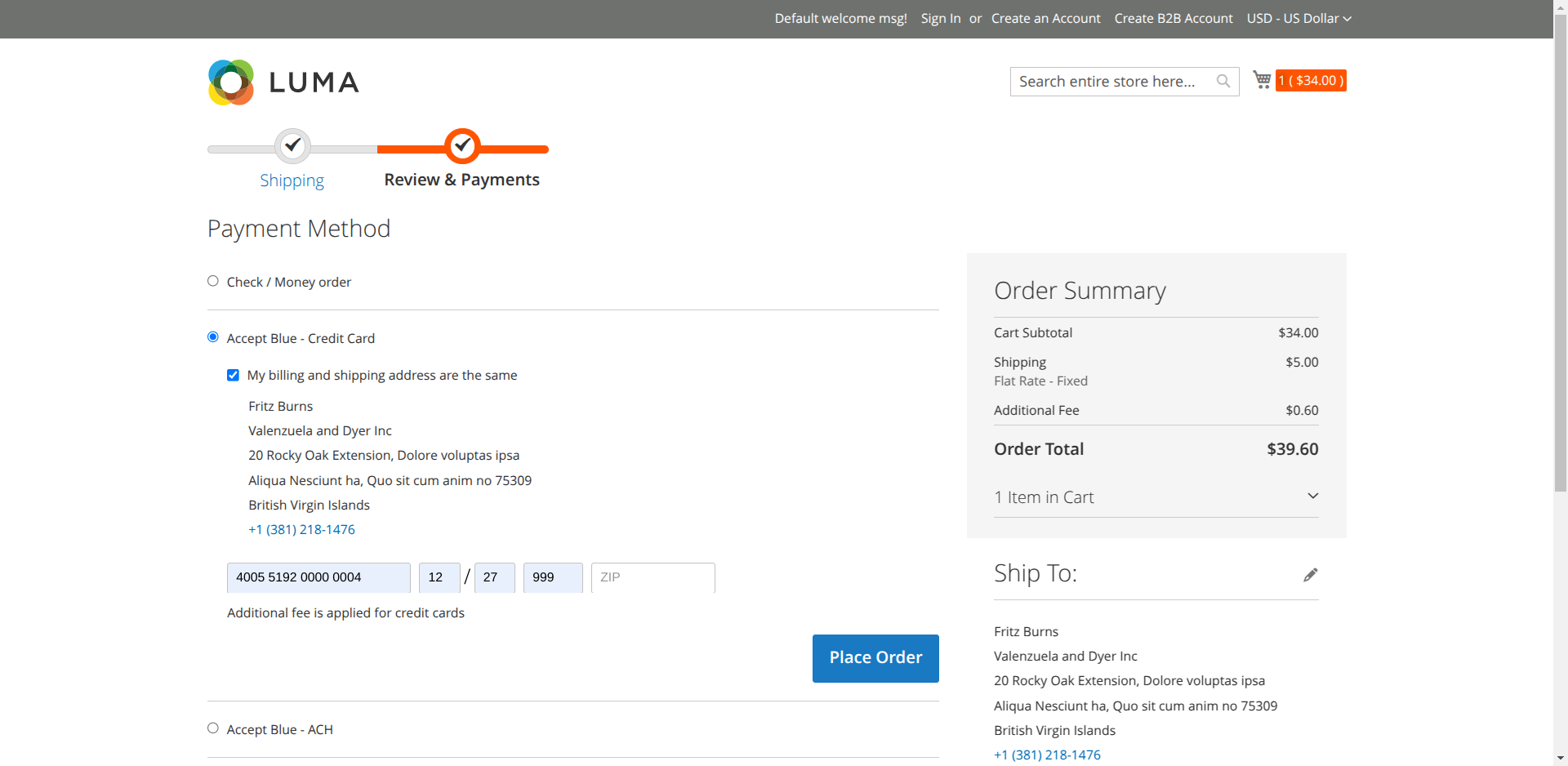This screenshot has height=766, width=1568.
Task: Select Accept Blue - ACH payment option
Action: 213,728
